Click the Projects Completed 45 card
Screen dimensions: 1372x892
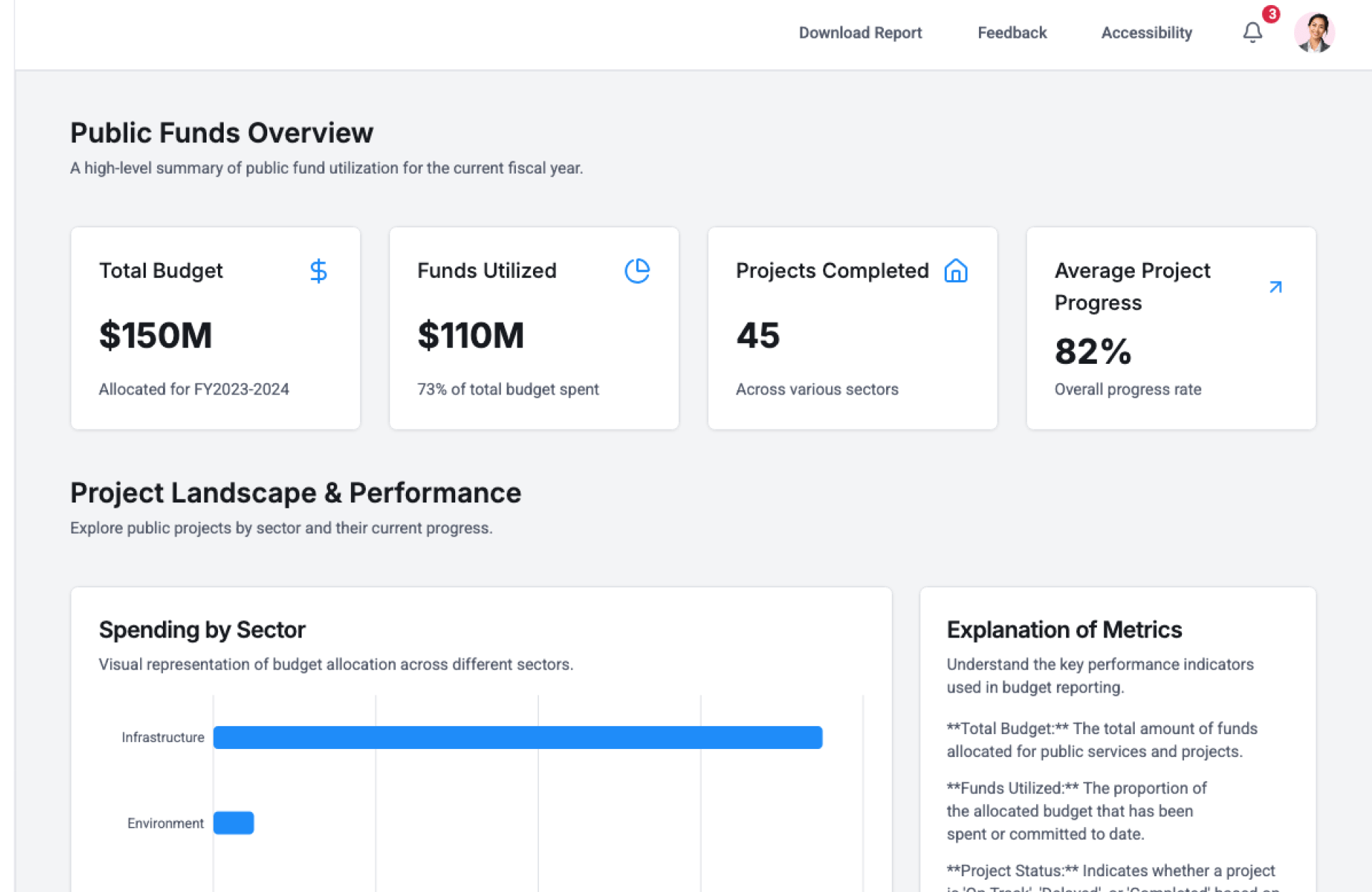point(852,329)
